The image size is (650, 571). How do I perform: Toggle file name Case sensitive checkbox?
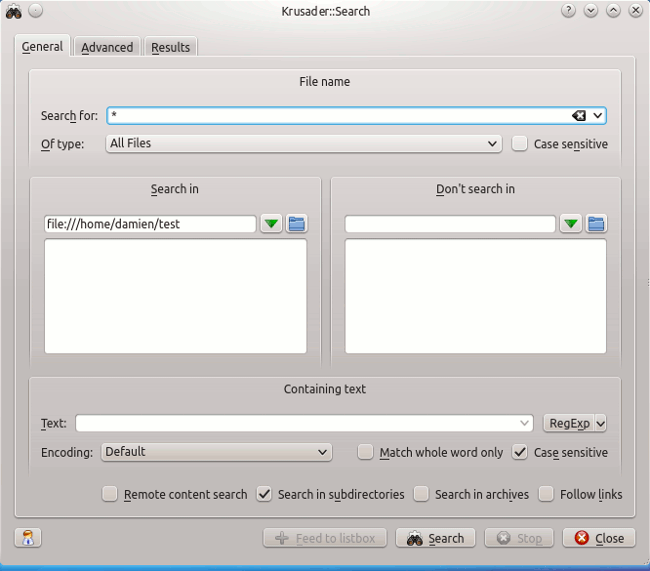coord(519,144)
